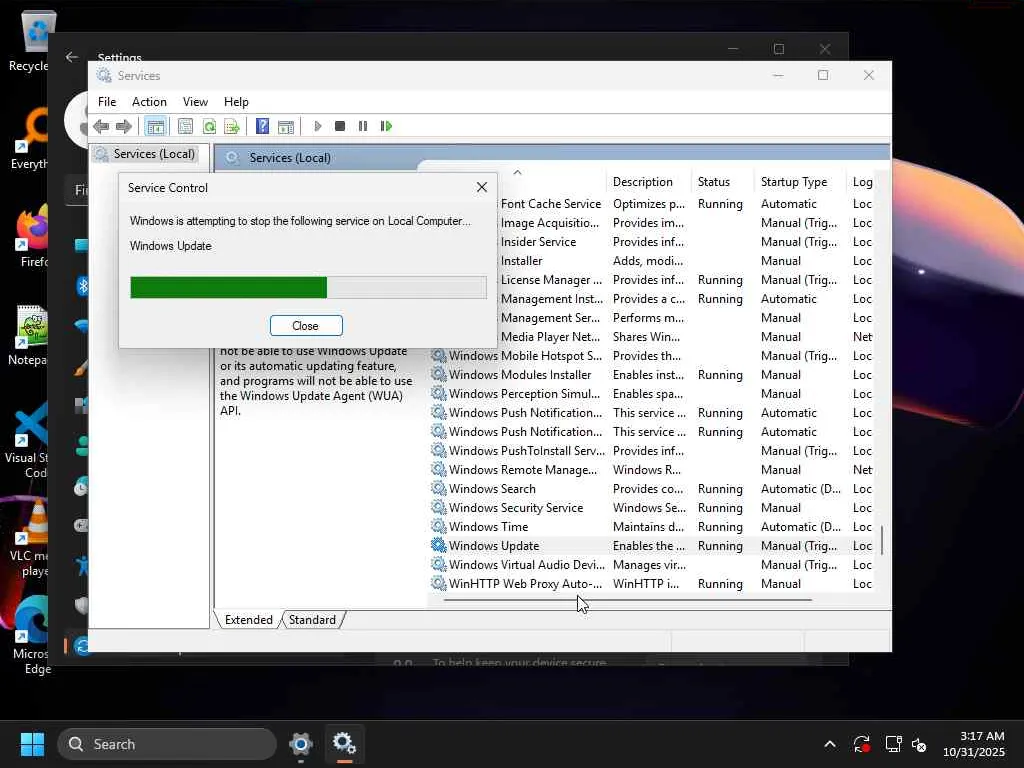Open the Recycle Bin desktop icon
The height and width of the screenshot is (768, 1024).
click(28, 42)
